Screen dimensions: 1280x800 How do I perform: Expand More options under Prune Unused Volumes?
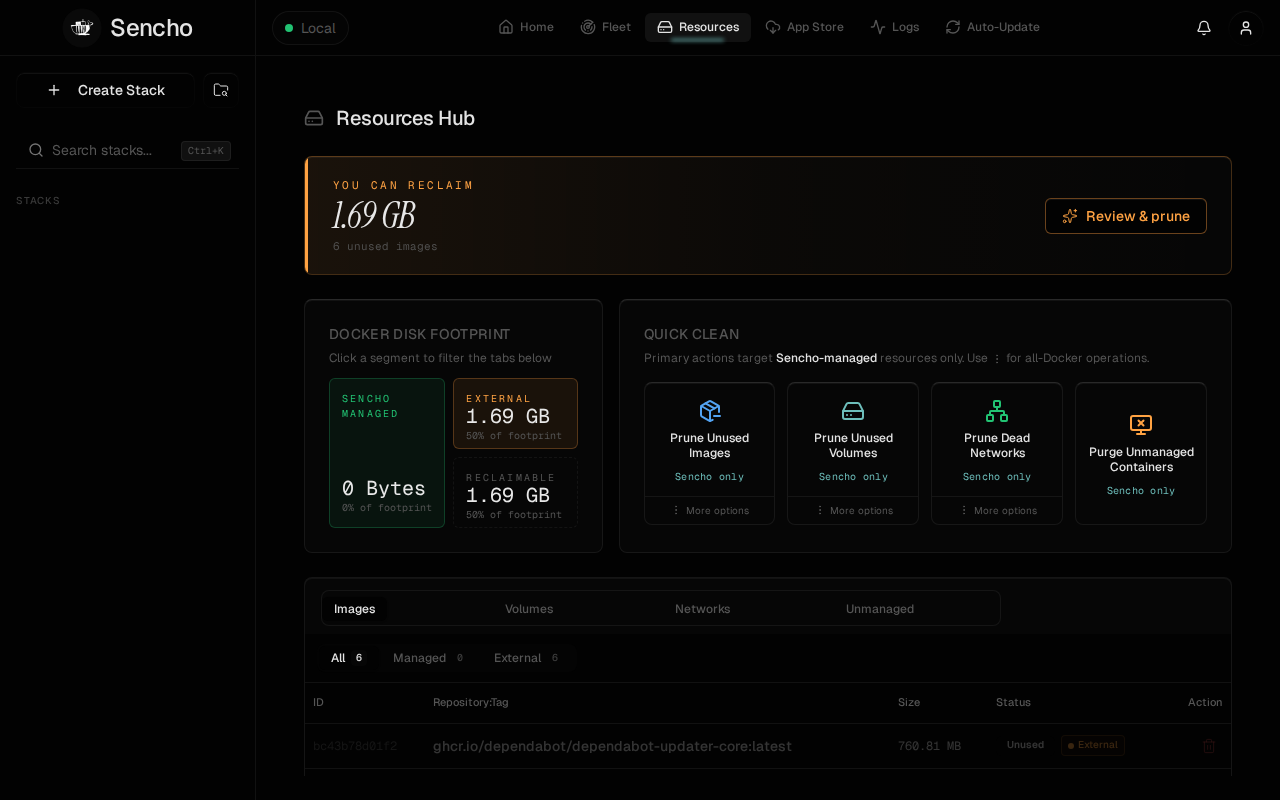point(853,510)
